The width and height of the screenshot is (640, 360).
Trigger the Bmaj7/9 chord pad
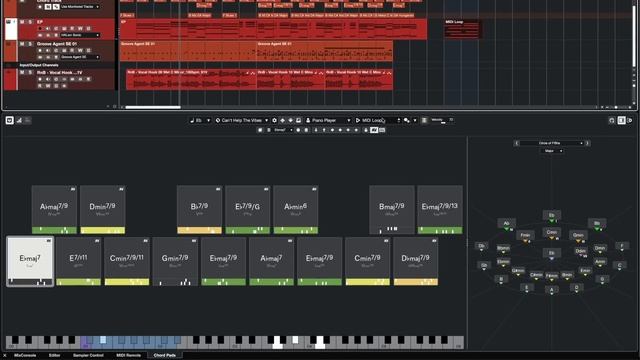(x=392, y=210)
